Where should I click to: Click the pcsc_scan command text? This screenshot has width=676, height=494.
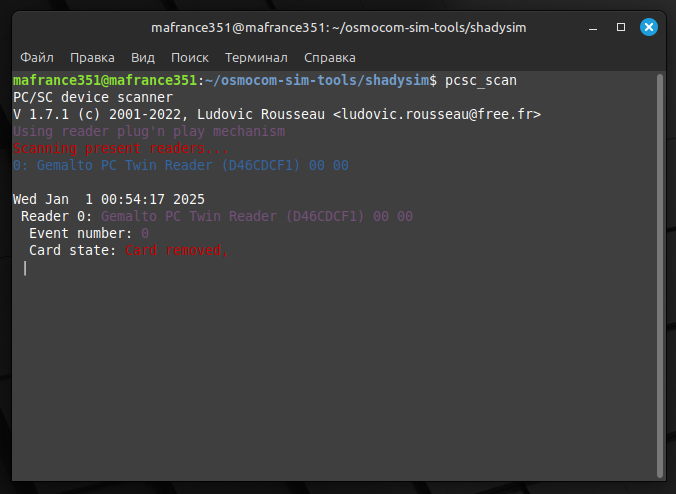(480, 80)
